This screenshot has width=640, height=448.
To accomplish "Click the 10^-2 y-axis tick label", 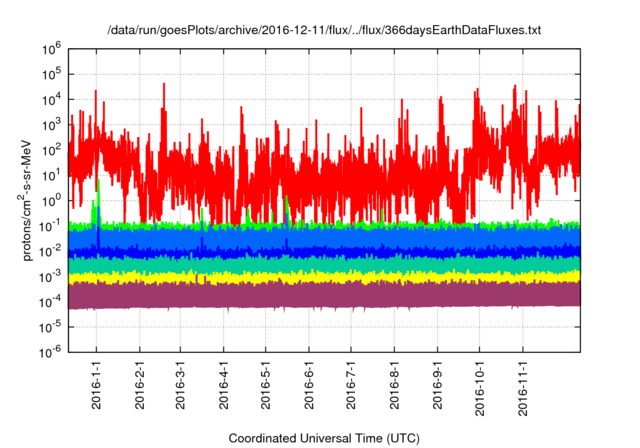I will 51,251.
